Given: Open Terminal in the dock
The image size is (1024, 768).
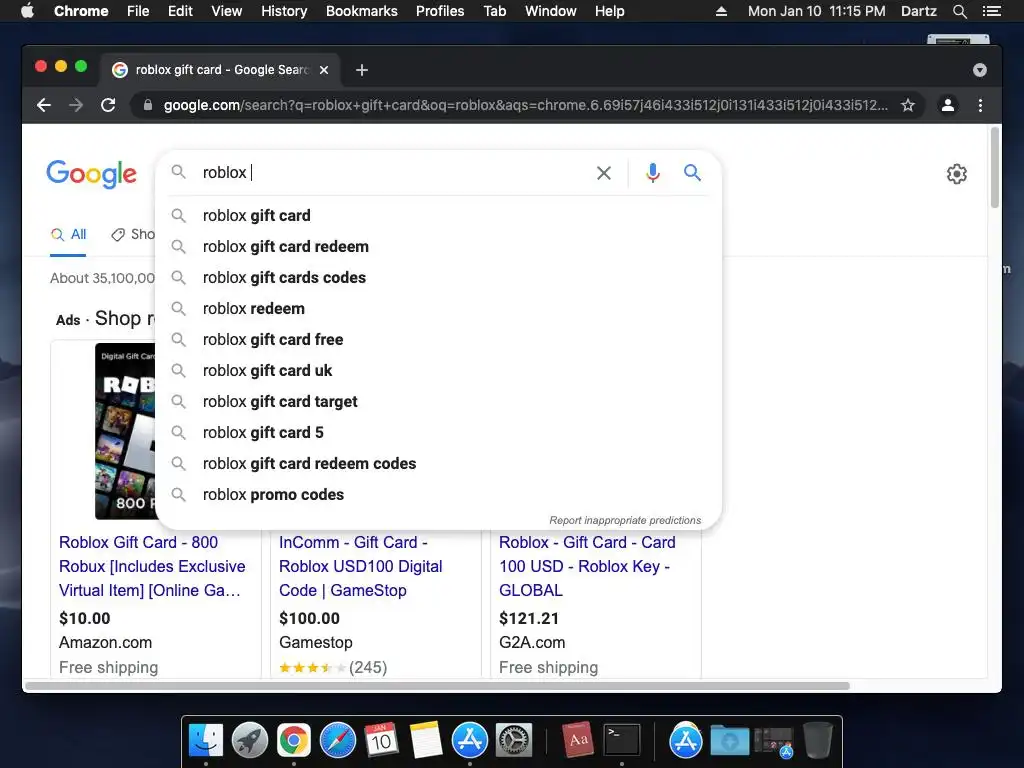Looking at the screenshot, I should click(622, 740).
